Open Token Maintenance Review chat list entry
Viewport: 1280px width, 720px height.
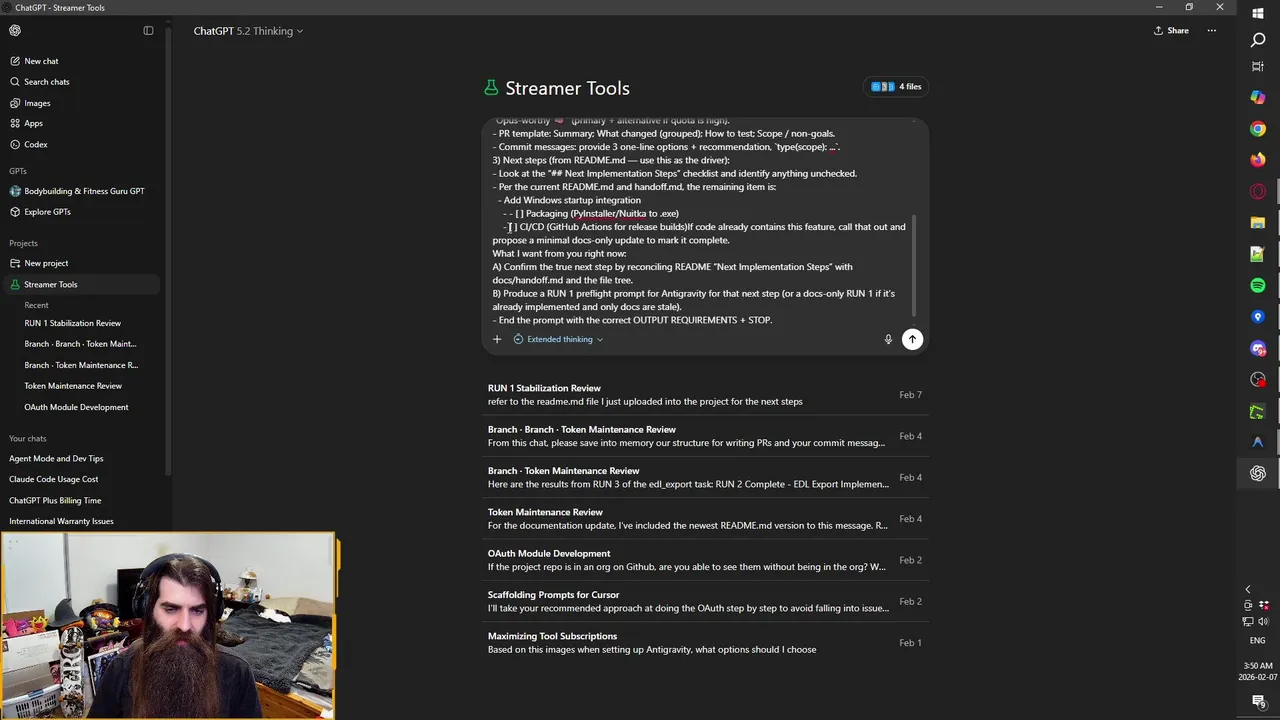[705, 519]
